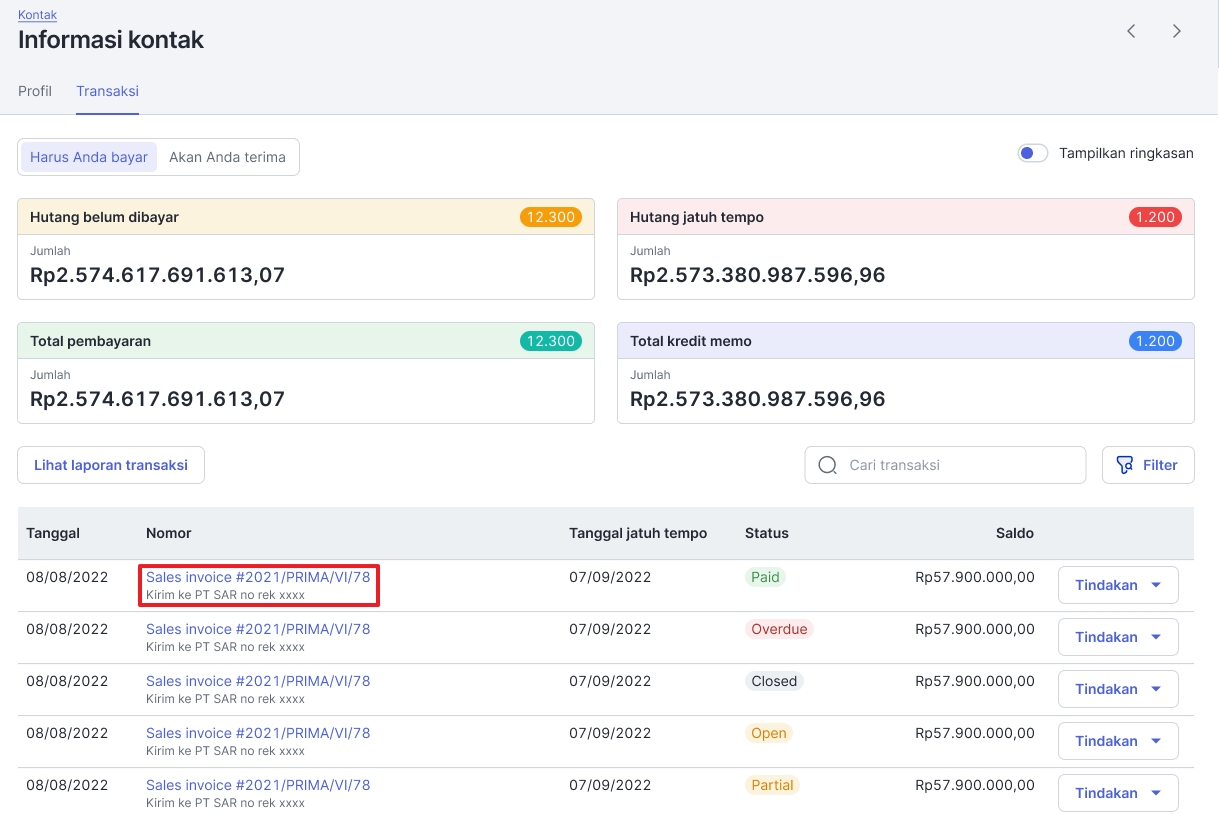The height and width of the screenshot is (814, 1219).
Task: Click the blue 1.200 badge on Total kredit memo
Action: click(1155, 341)
